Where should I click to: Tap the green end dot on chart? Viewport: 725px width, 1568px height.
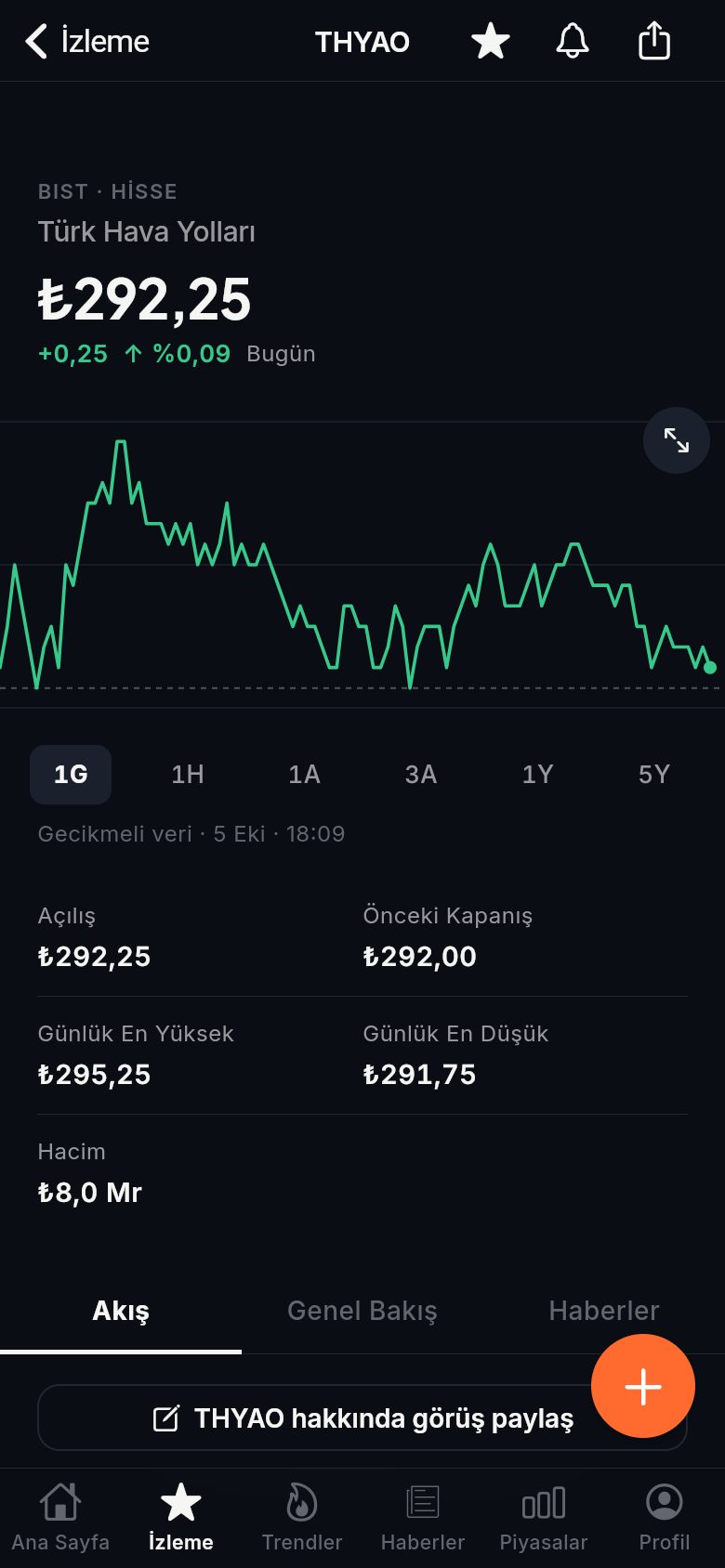(x=710, y=667)
